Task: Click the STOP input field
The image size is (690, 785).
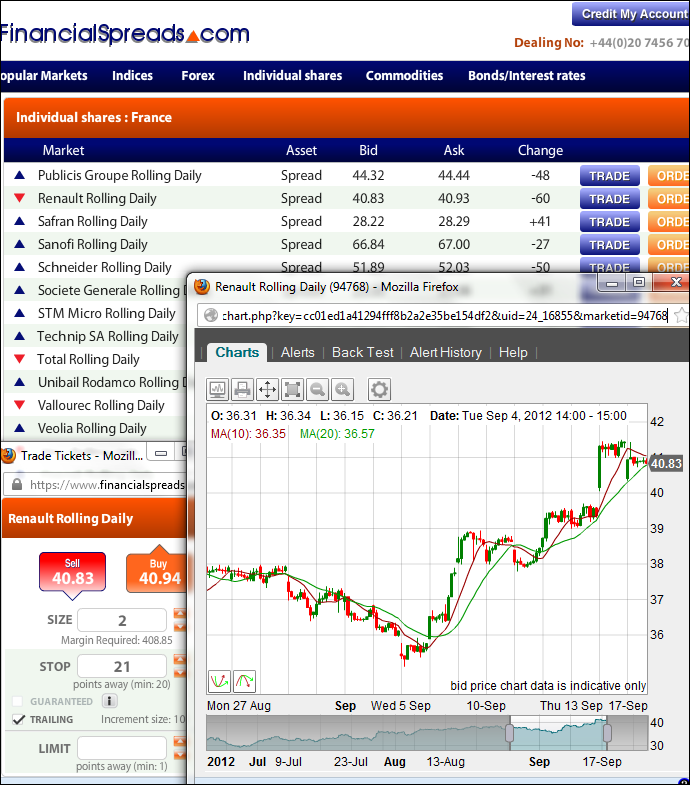Action: click(x=122, y=666)
